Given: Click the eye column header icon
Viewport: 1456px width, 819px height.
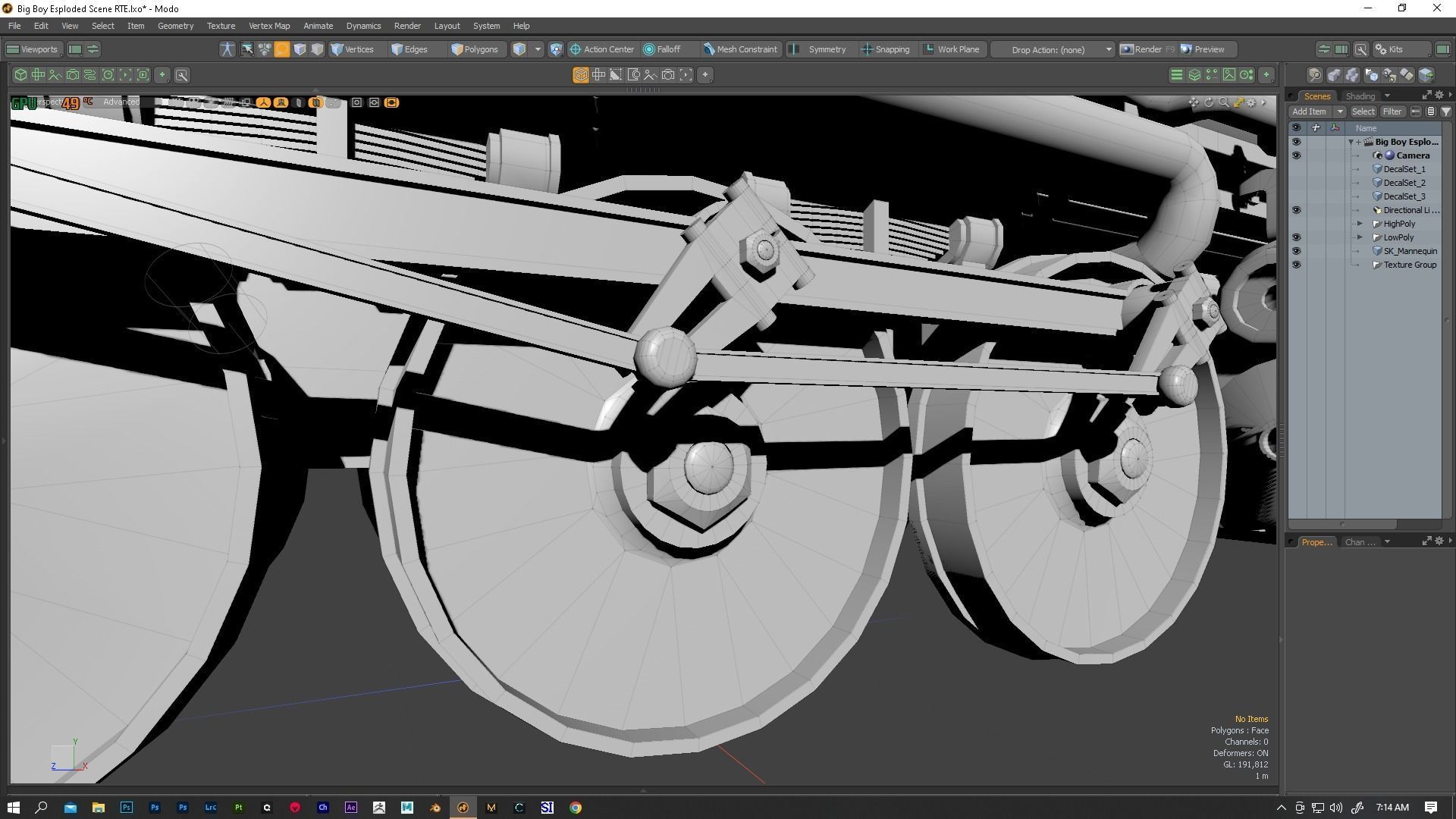Looking at the screenshot, I should pyautogui.click(x=1296, y=127).
